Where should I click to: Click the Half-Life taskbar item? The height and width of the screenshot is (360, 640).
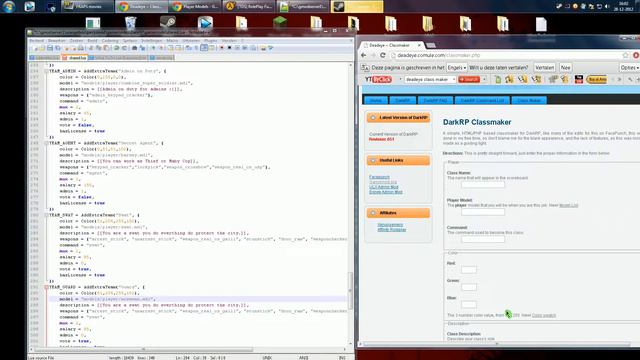coord(249,6)
